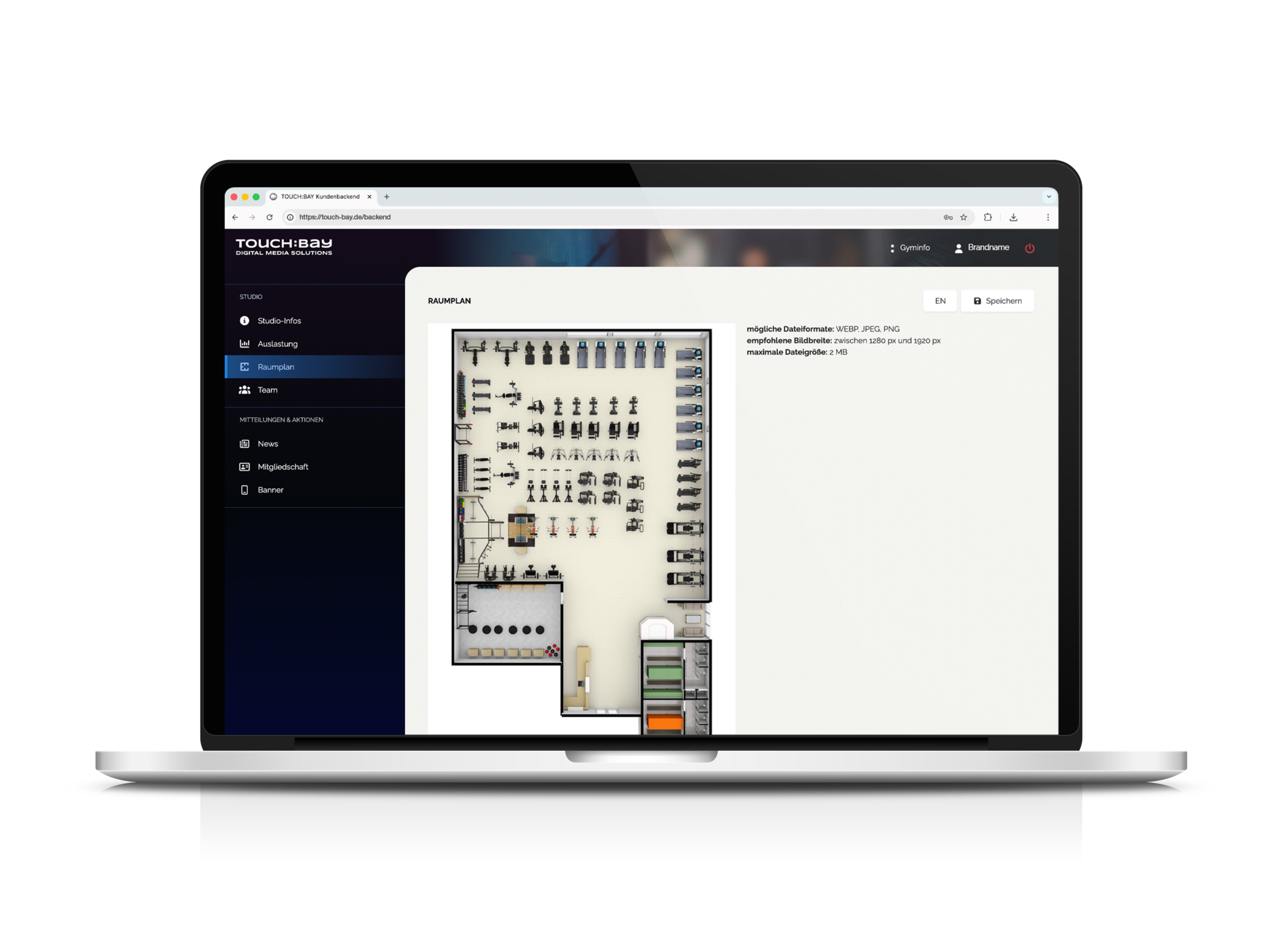Click the red power logout icon
The height and width of the screenshot is (952, 1282).
[1030, 248]
